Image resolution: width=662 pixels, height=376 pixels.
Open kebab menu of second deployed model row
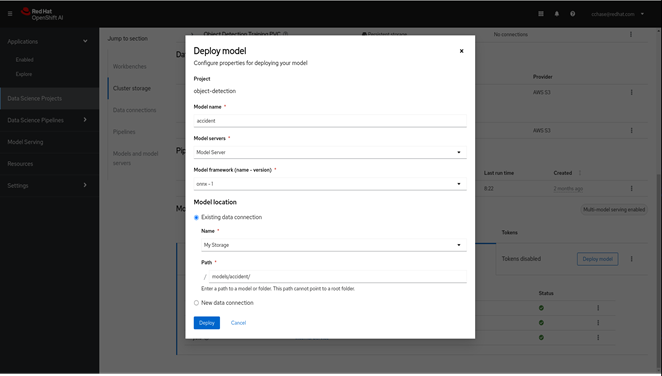598,323
